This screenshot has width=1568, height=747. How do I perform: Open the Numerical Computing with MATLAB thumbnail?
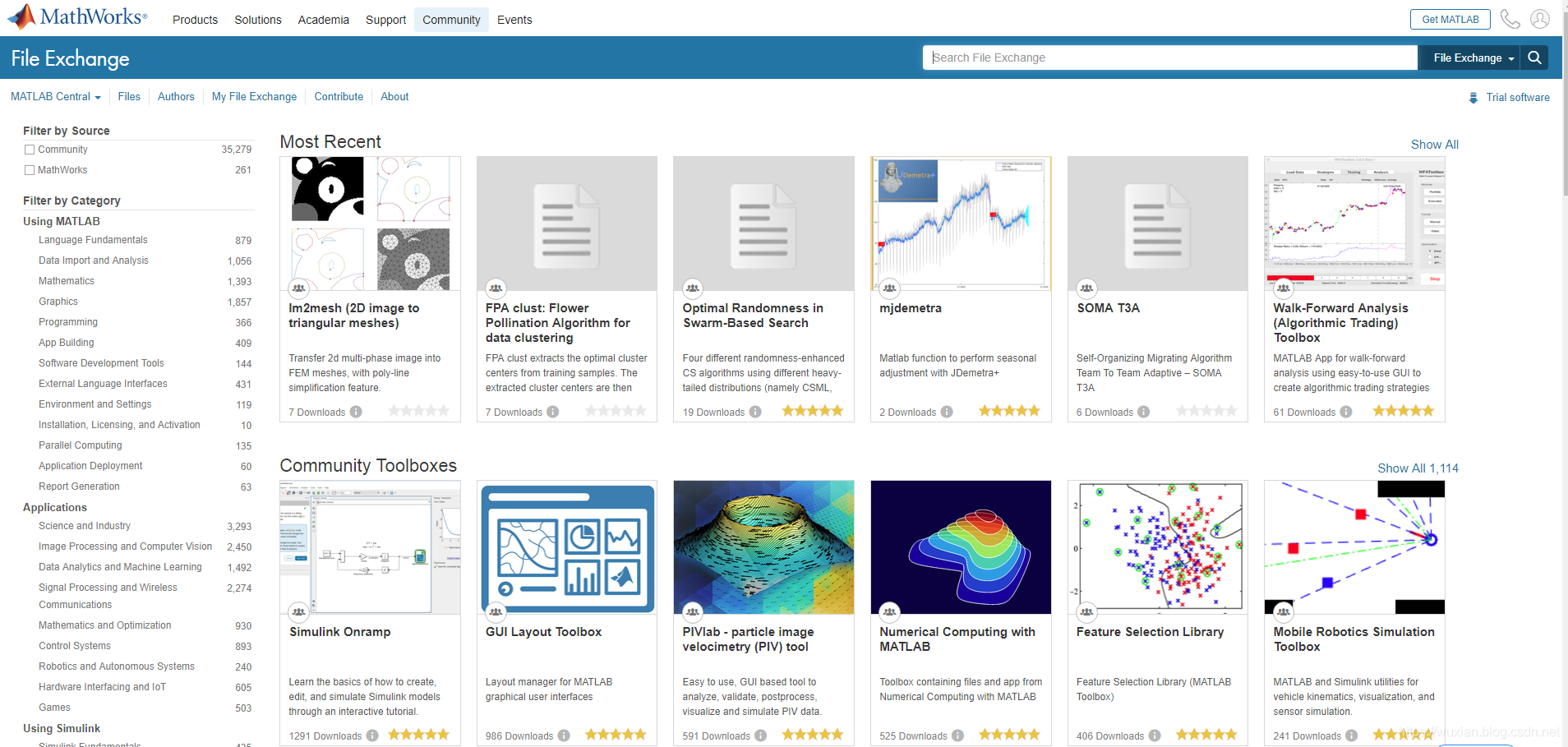point(961,547)
